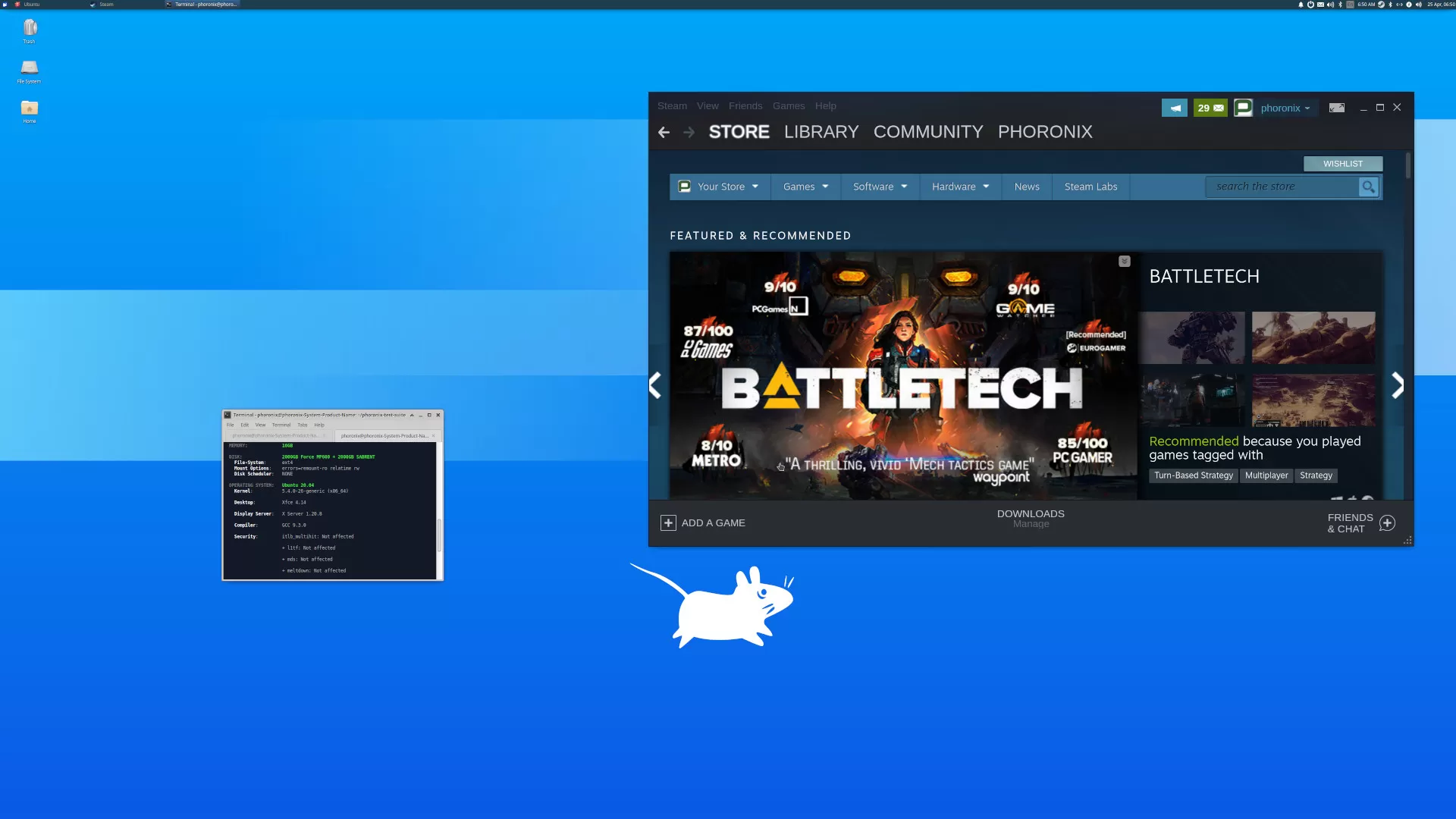Open Steam Labs section
Screen dimensions: 1456x819
[x=1091, y=186]
